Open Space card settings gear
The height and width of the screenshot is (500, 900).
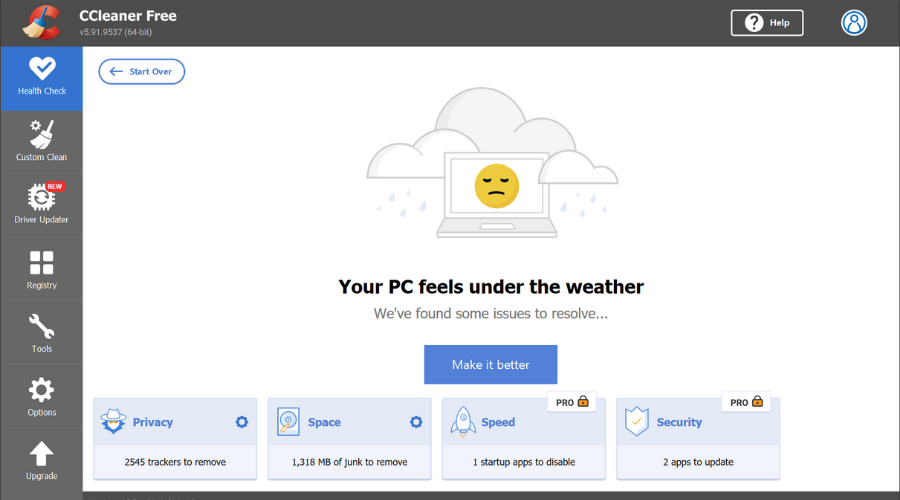[416, 422]
